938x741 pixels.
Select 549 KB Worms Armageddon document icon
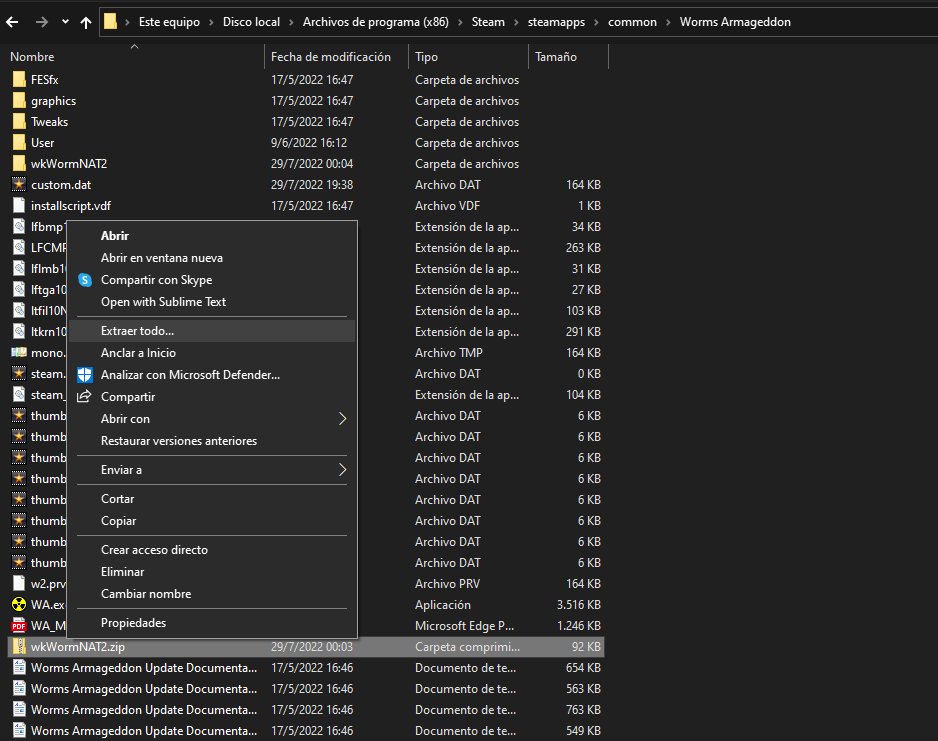(19, 730)
